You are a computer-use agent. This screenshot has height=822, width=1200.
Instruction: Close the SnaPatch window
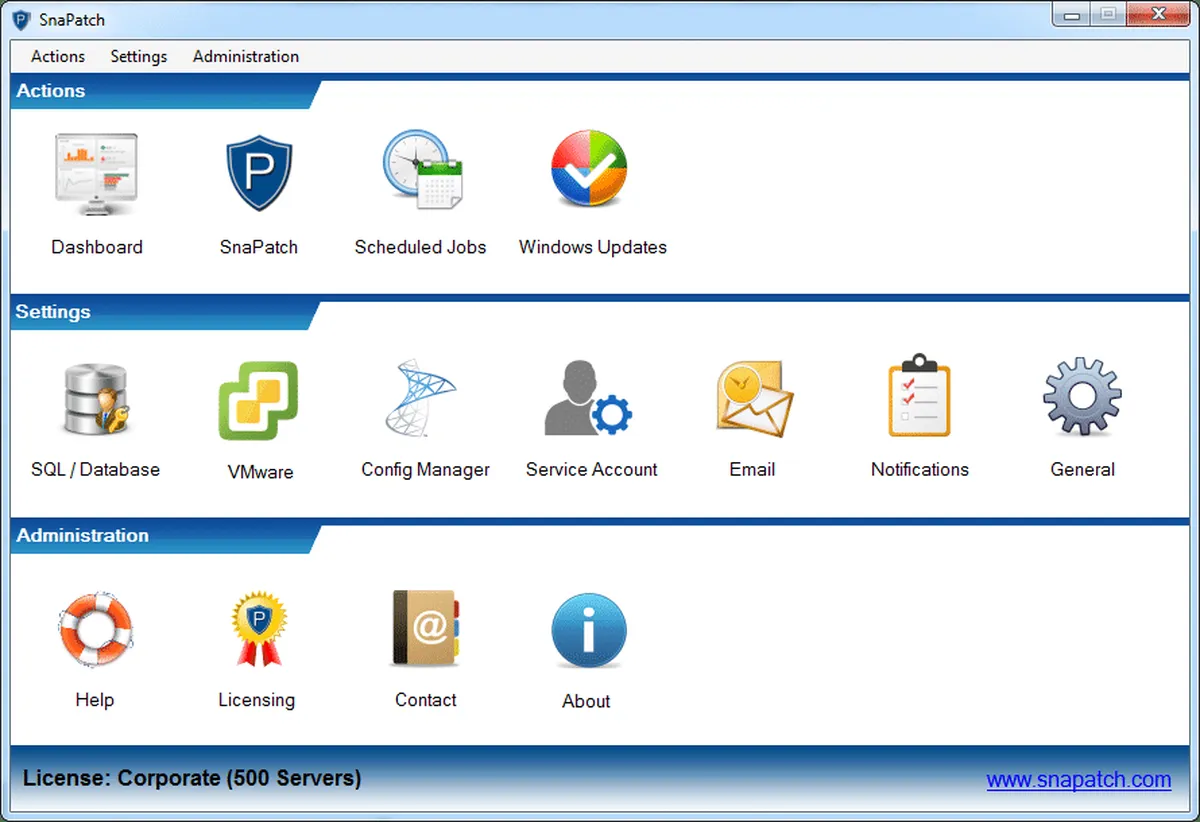(x=1156, y=14)
